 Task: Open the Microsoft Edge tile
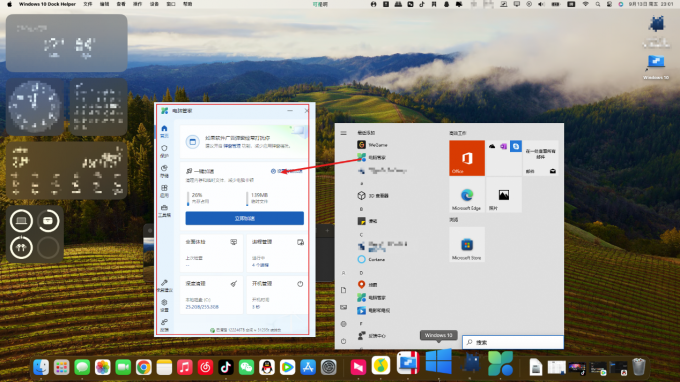pos(467,195)
